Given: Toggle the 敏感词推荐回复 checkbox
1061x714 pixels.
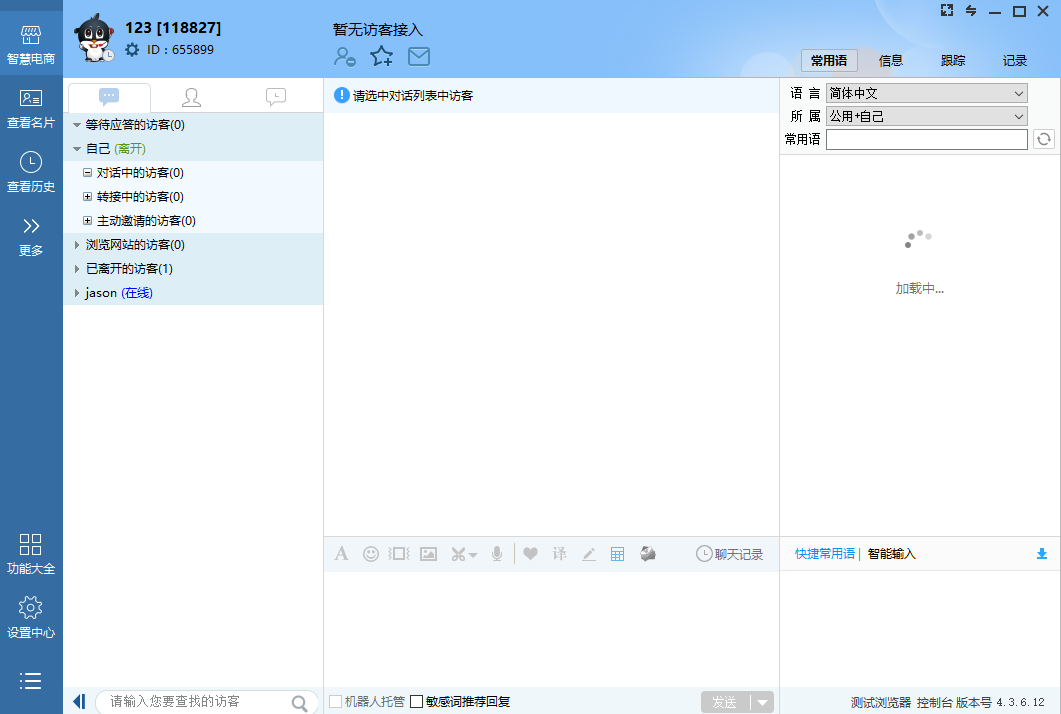Looking at the screenshot, I should tap(417, 702).
